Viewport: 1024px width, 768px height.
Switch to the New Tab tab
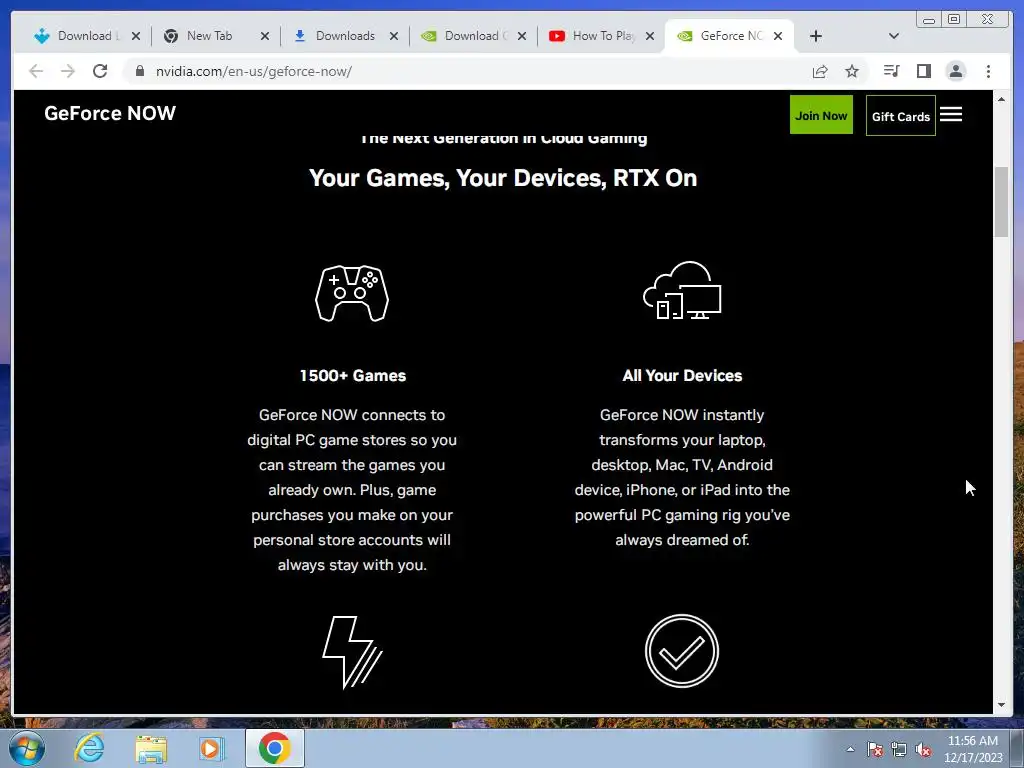pyautogui.click(x=209, y=36)
